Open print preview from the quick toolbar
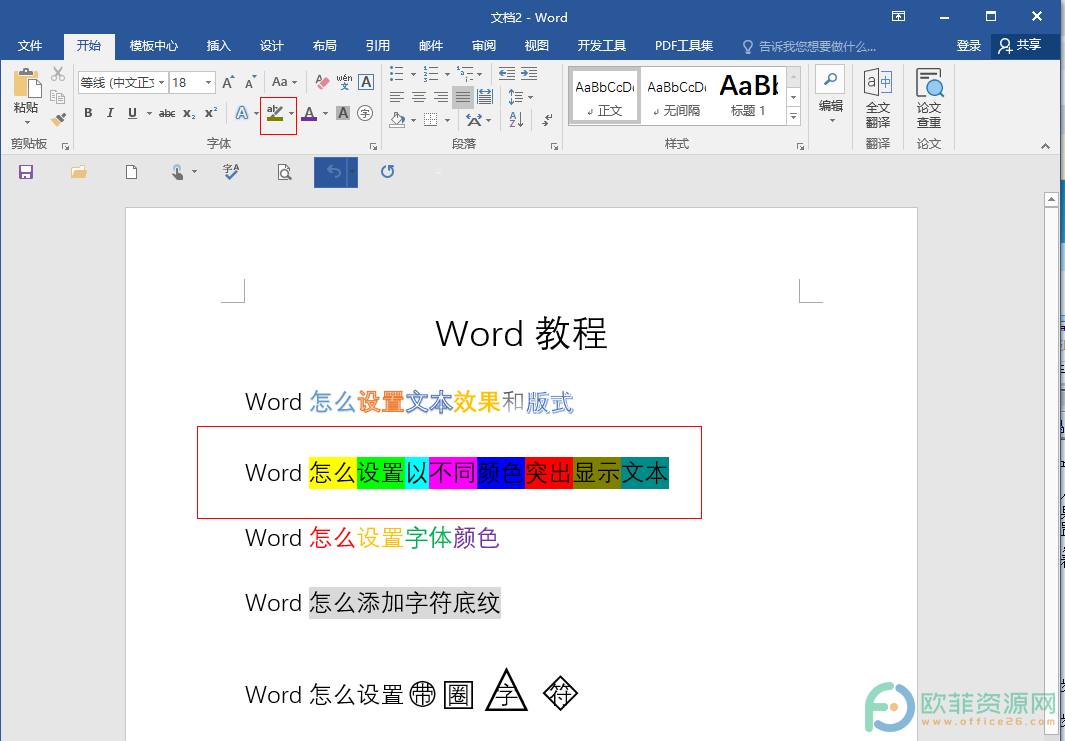This screenshot has height=741, width=1065. (x=285, y=172)
